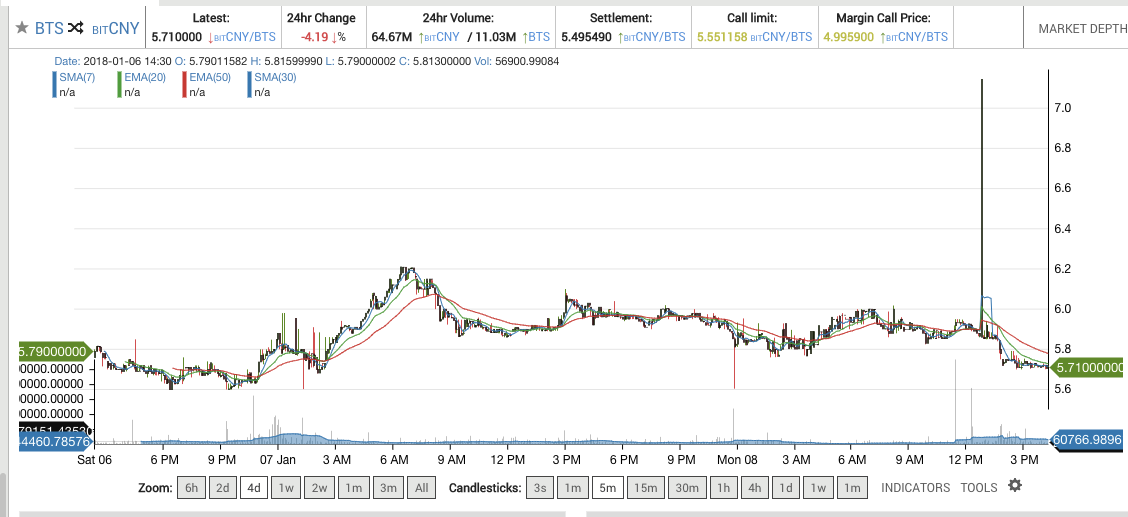Image resolution: width=1128 pixels, height=517 pixels.
Task: Click the blue 60766.9896 volume marker
Action: click(x=1088, y=439)
